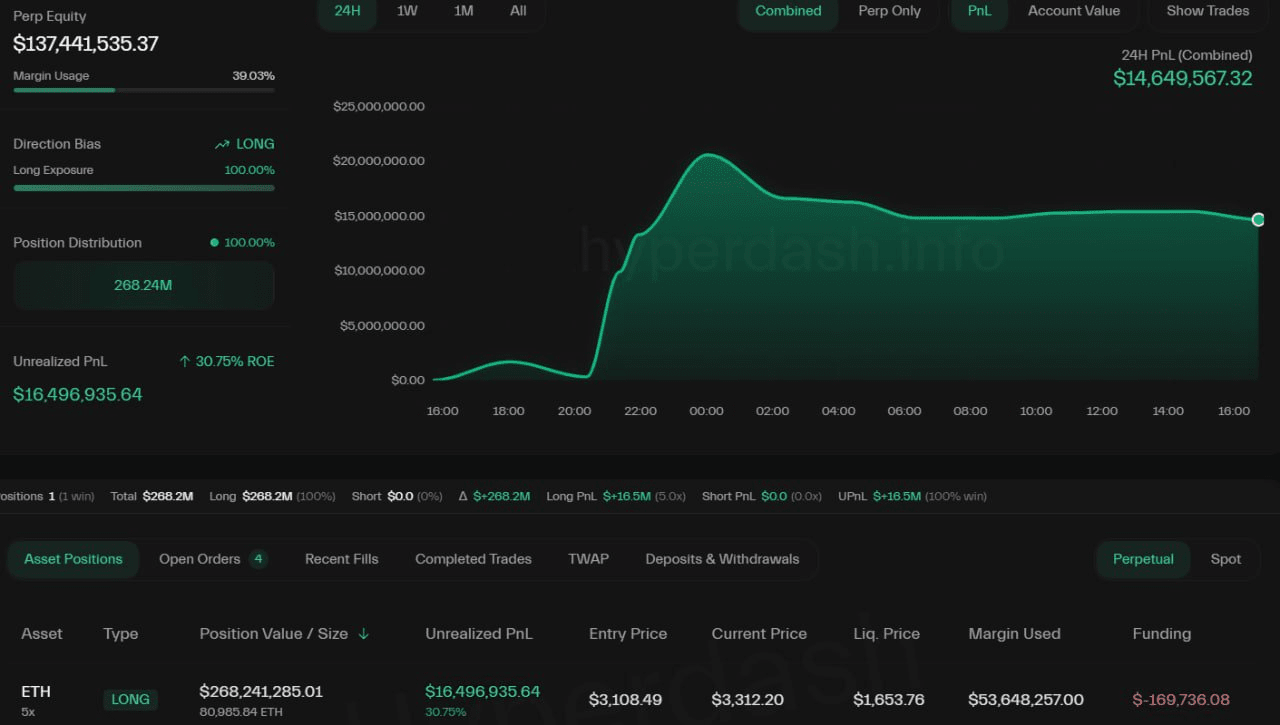Image resolution: width=1280 pixels, height=725 pixels.
Task: Select the 24H time range
Action: pos(347,11)
